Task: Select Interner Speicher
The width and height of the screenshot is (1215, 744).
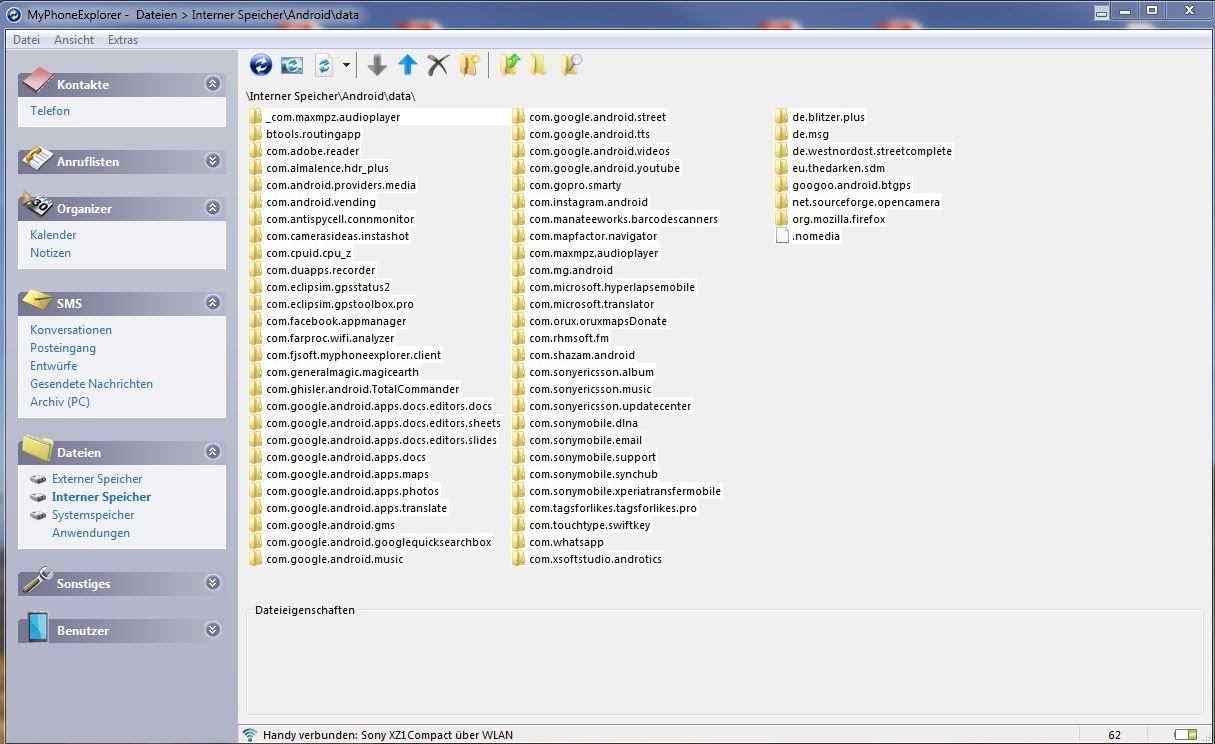Action: (x=101, y=497)
